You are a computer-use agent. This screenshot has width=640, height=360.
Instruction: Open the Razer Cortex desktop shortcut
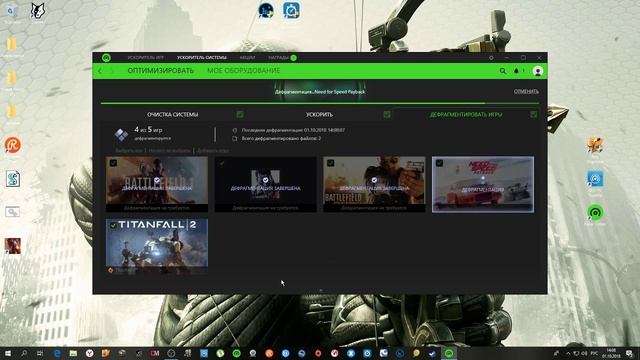tap(596, 212)
